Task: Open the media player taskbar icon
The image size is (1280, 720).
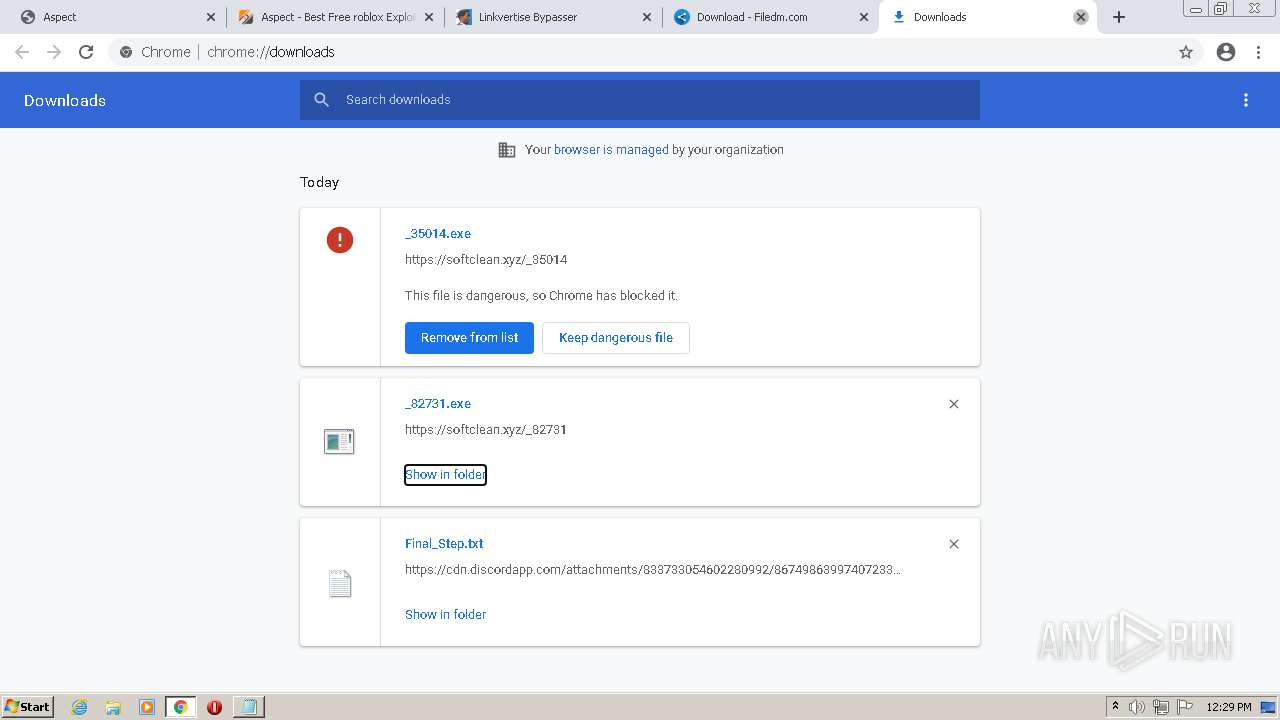Action: (147, 707)
